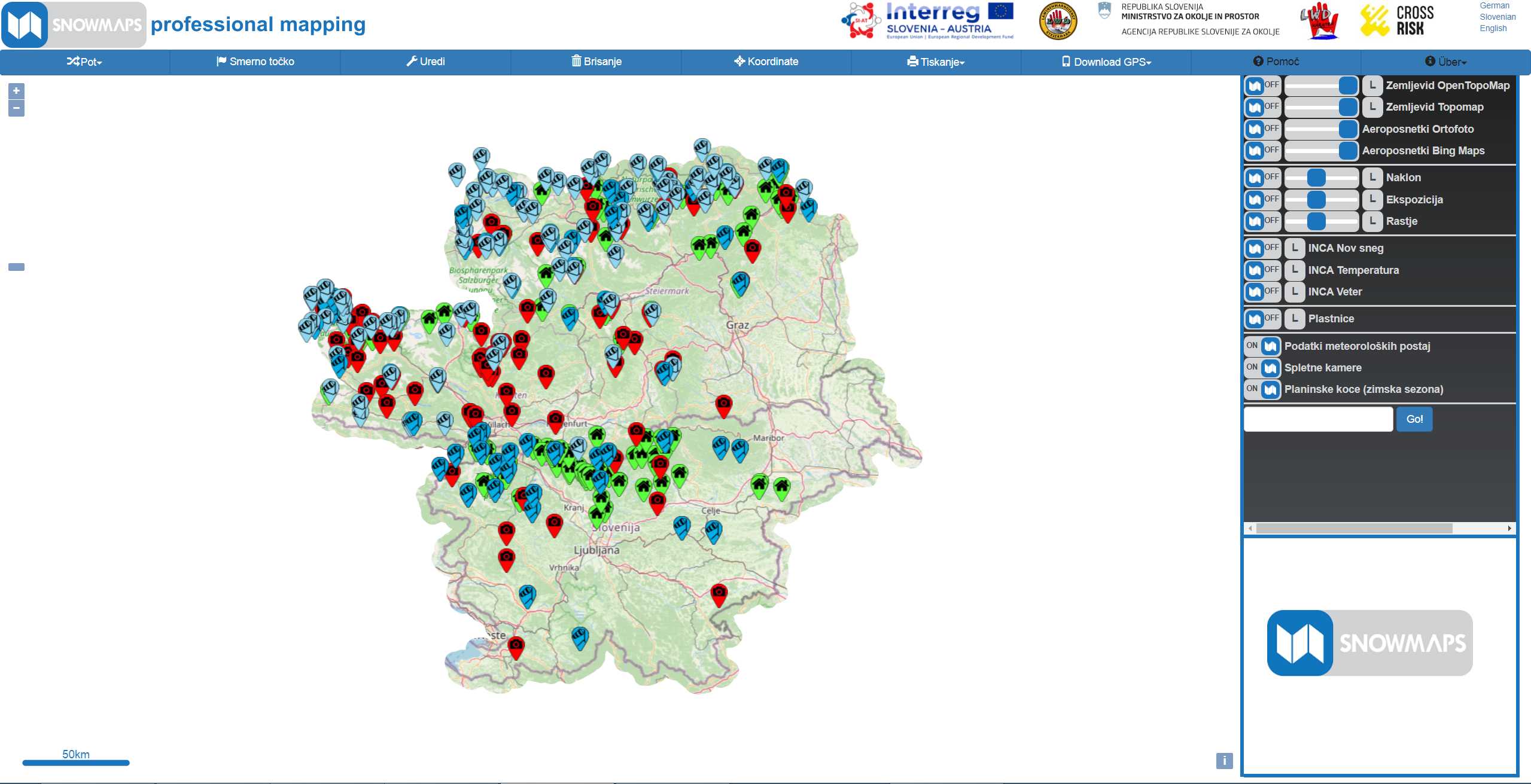Select the Koordinate menu item
The image size is (1531, 784).
[766, 62]
